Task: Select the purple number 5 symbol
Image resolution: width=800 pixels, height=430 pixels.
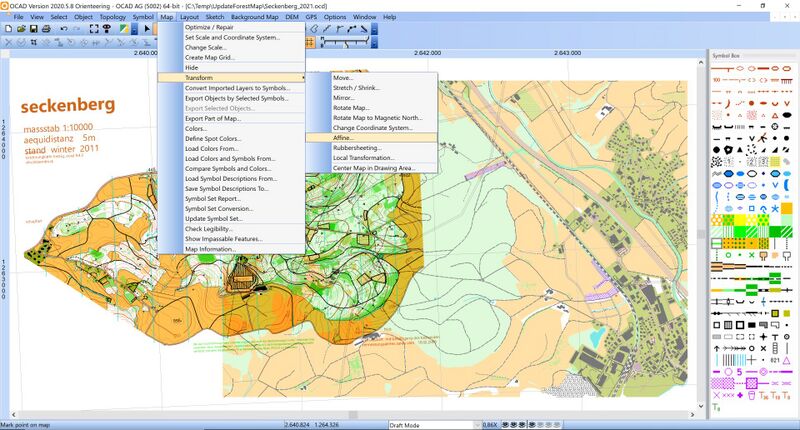Action: coord(739,372)
